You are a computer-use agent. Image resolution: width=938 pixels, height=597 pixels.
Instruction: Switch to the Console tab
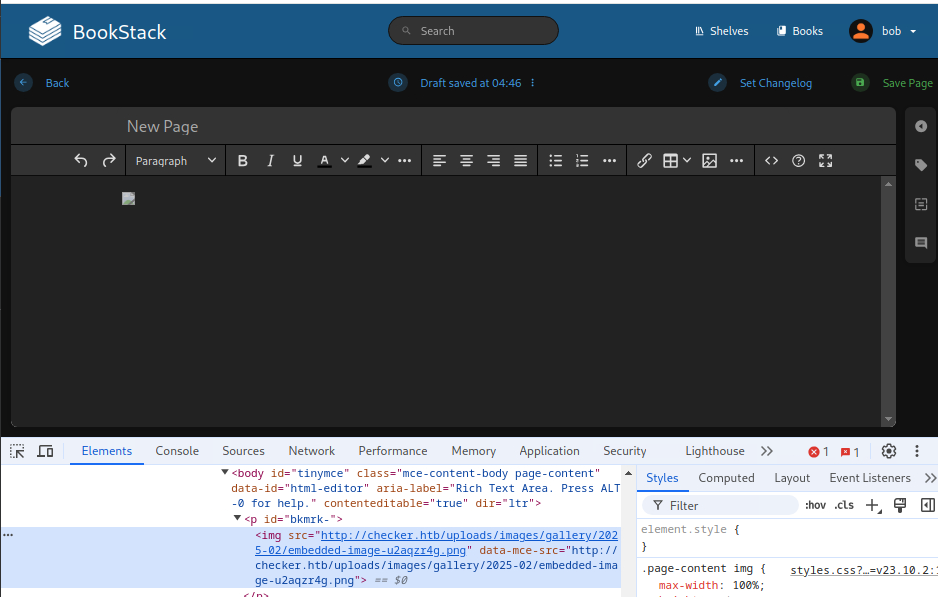(x=177, y=451)
